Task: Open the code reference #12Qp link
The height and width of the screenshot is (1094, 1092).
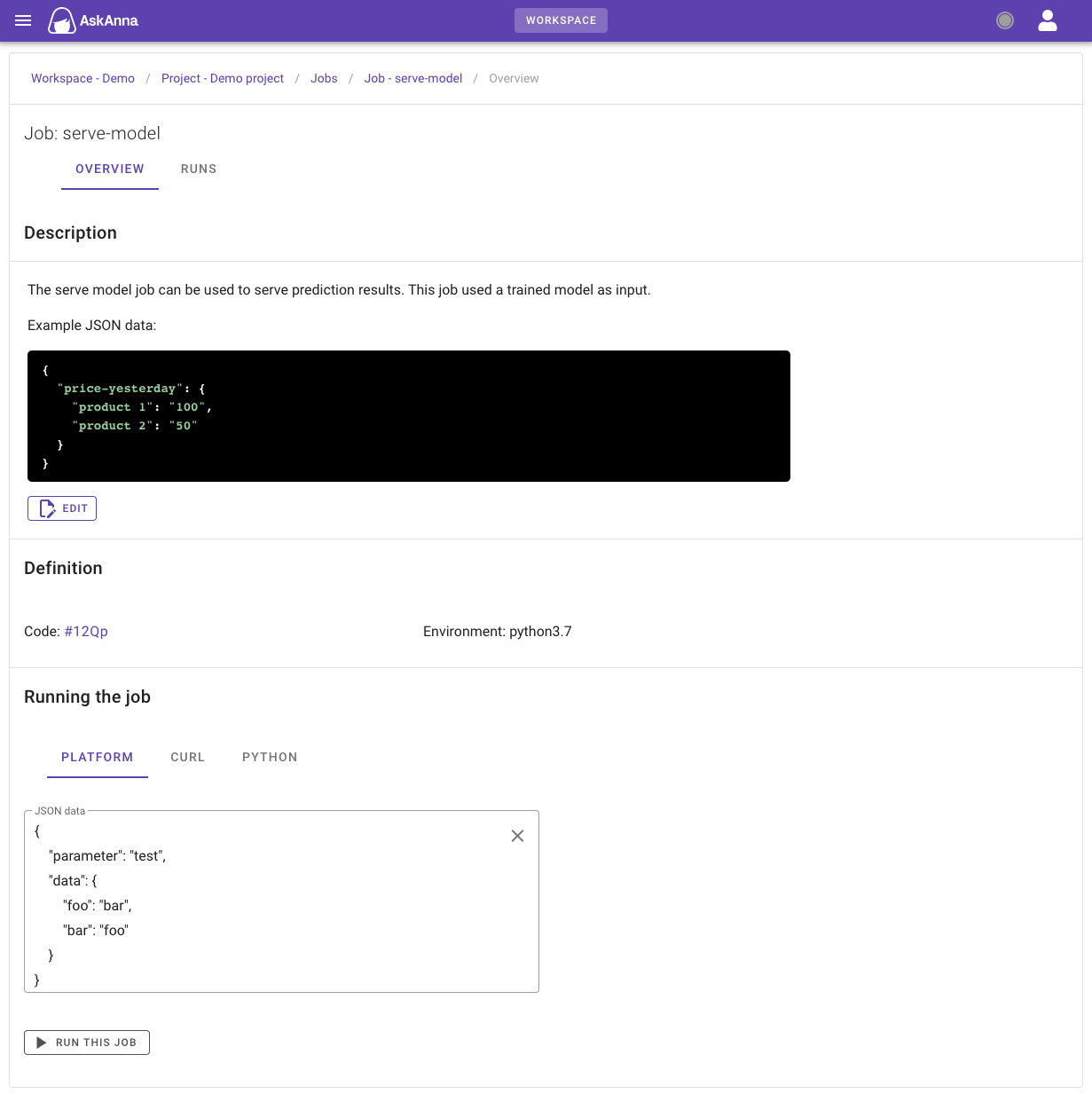Action: (86, 631)
